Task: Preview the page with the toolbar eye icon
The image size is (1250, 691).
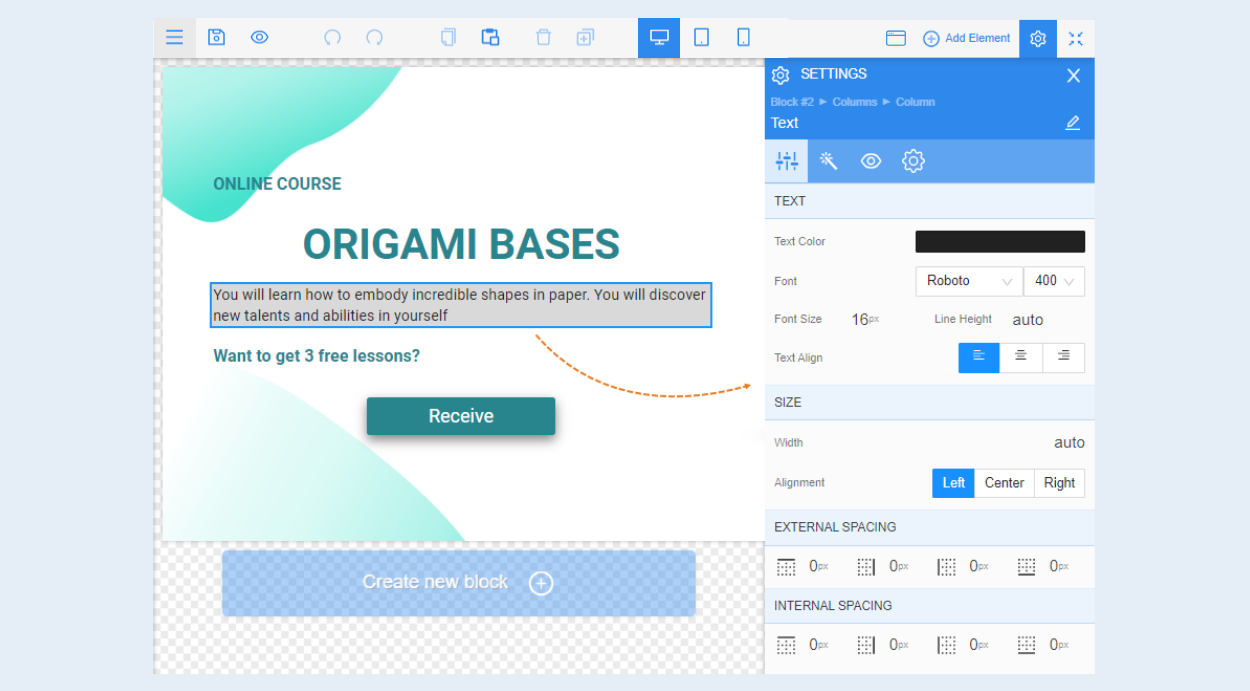Action: [x=259, y=38]
